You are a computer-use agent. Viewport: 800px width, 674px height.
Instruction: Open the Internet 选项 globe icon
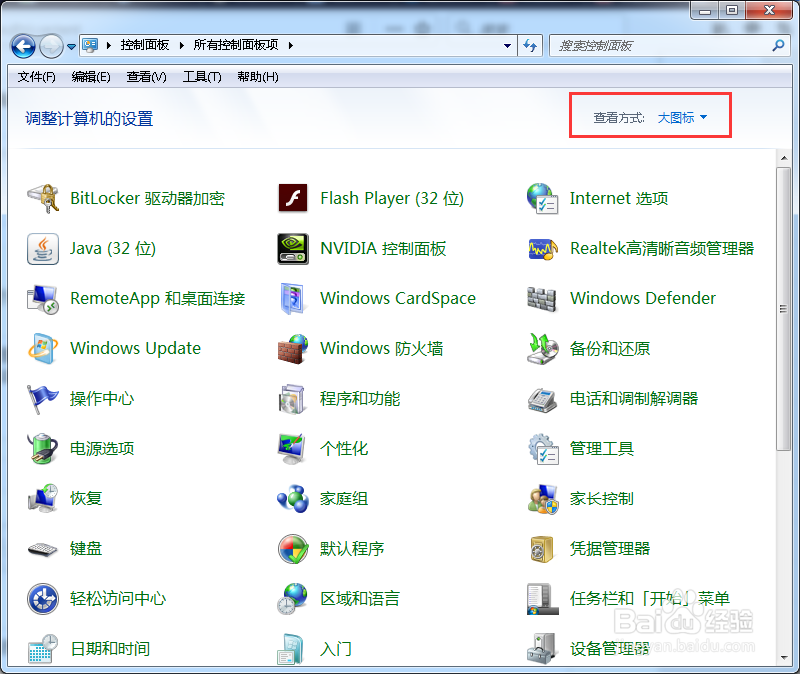pyautogui.click(x=543, y=198)
